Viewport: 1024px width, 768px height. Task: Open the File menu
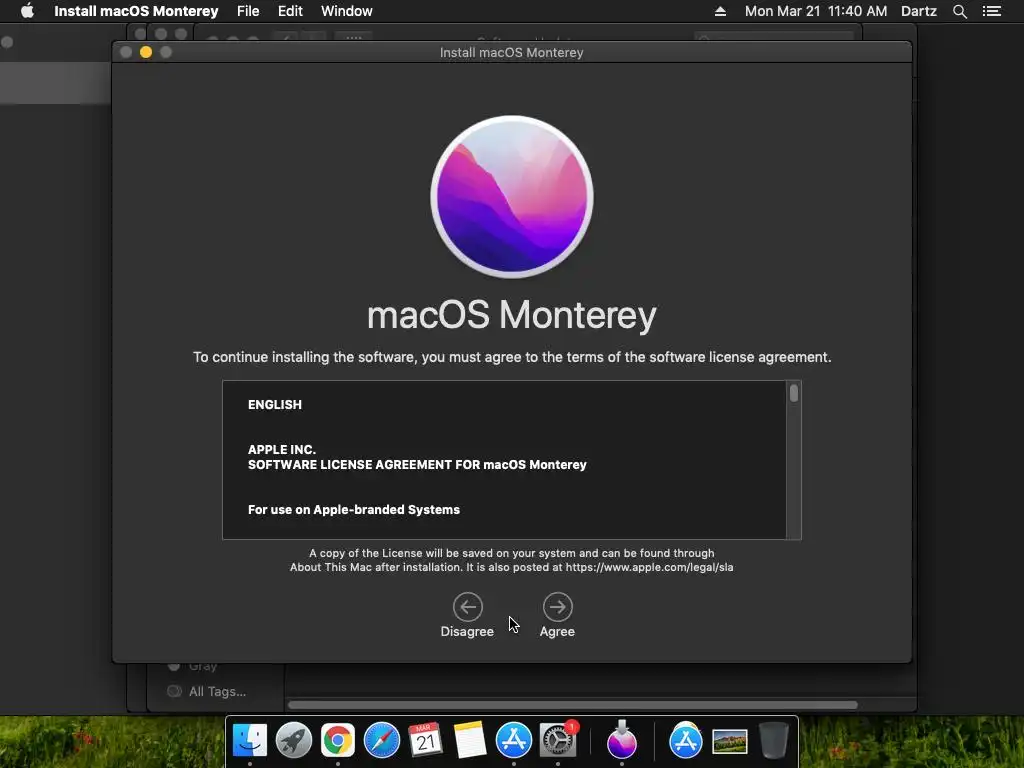click(x=248, y=11)
